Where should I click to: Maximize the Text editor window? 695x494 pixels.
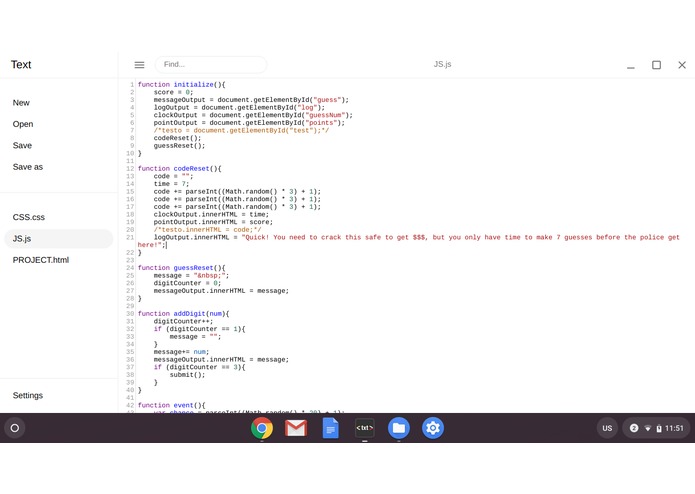[656, 65]
